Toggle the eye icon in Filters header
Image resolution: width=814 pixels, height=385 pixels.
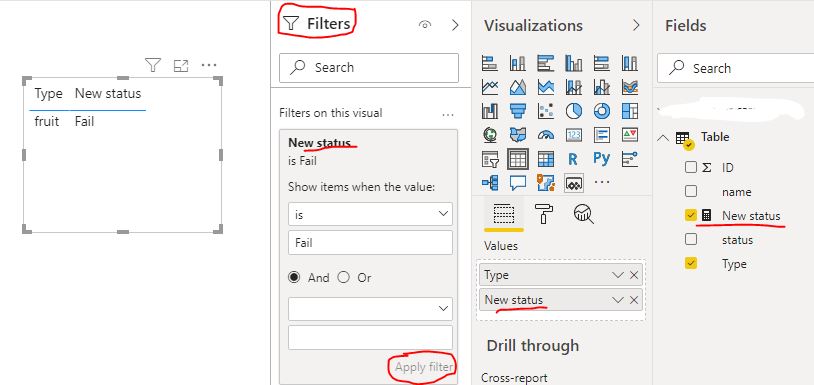click(x=425, y=24)
